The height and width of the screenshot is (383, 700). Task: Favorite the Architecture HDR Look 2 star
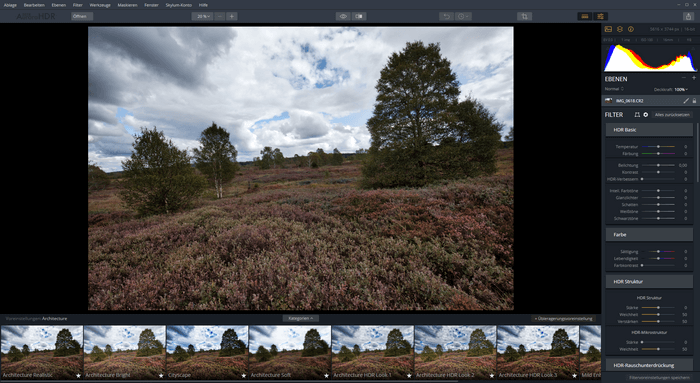click(492, 375)
